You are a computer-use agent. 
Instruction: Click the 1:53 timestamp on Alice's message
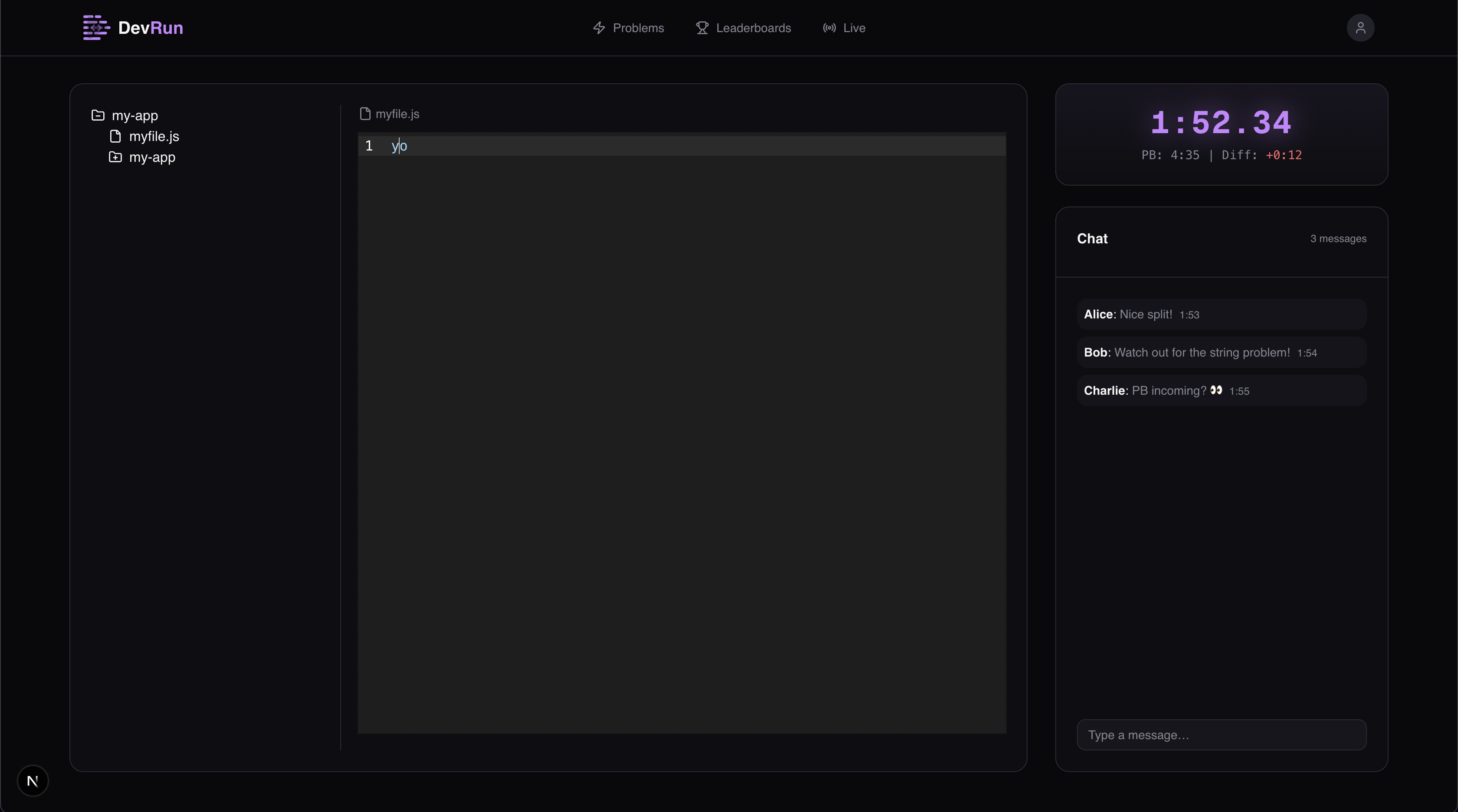click(x=1189, y=315)
